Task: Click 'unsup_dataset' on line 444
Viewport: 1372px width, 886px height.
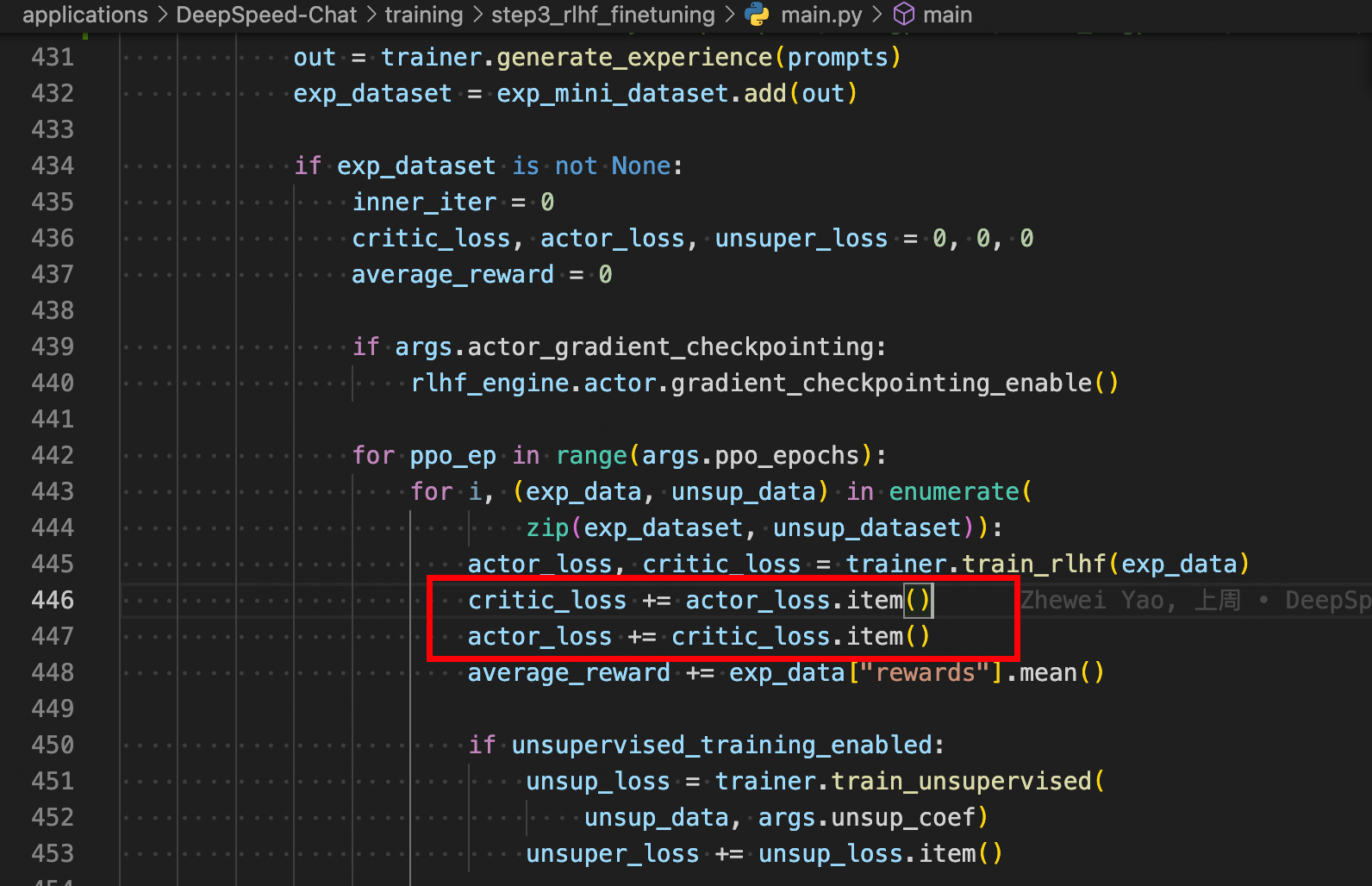Action: 867,528
